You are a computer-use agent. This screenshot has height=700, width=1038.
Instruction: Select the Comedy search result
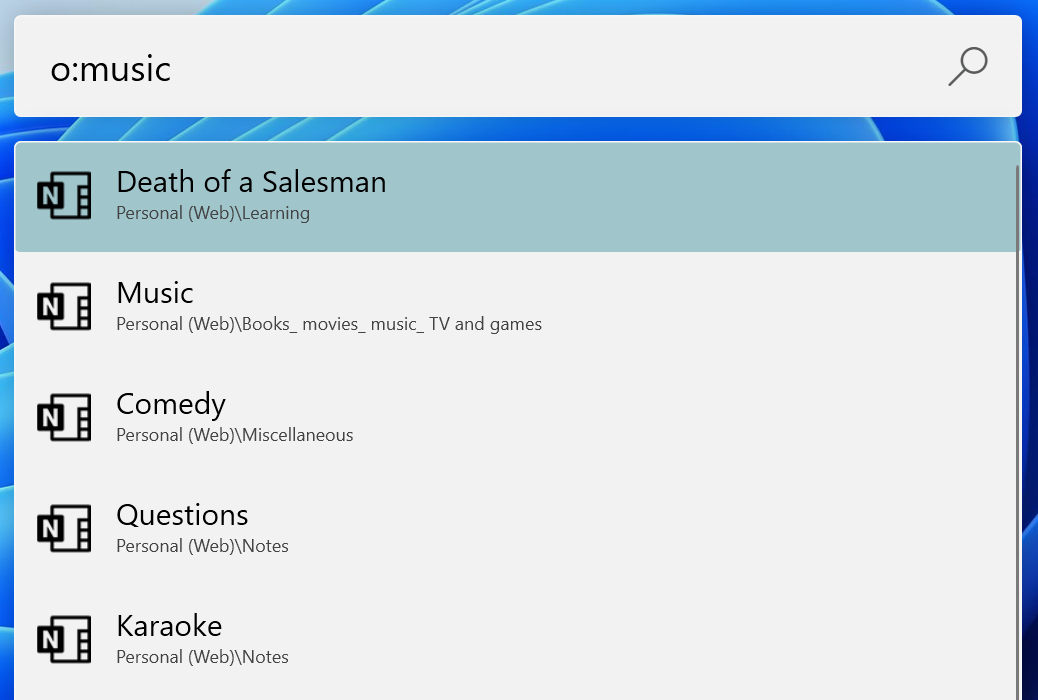[171, 405]
